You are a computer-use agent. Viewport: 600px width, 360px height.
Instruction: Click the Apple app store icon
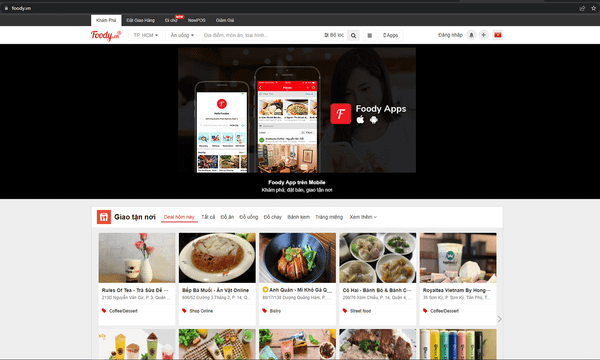[360, 119]
